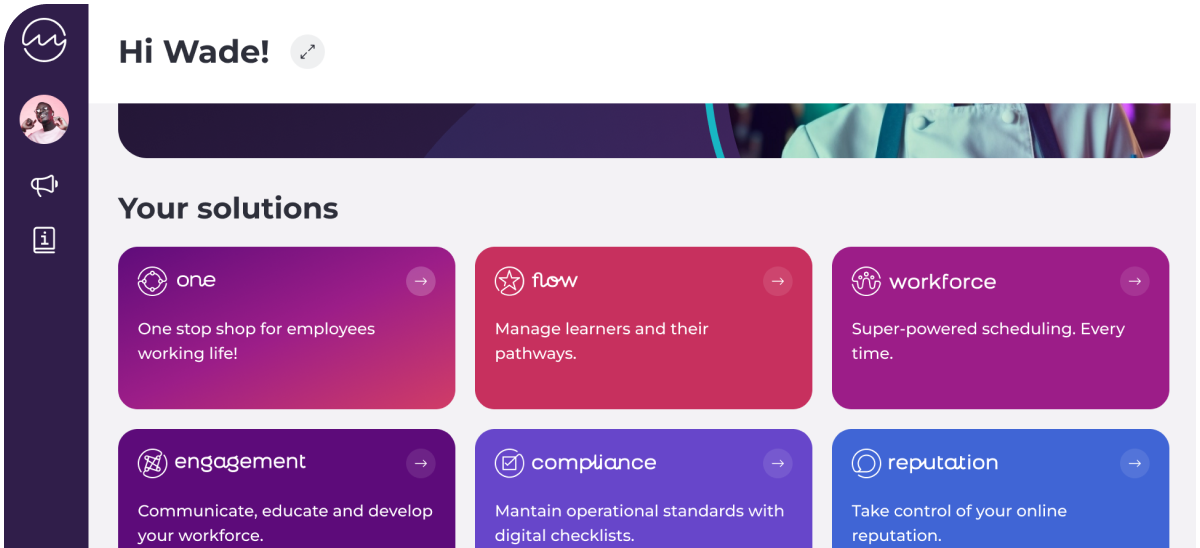This screenshot has width=1200, height=548.
Task: Click the hero banner image
Action: [644, 130]
